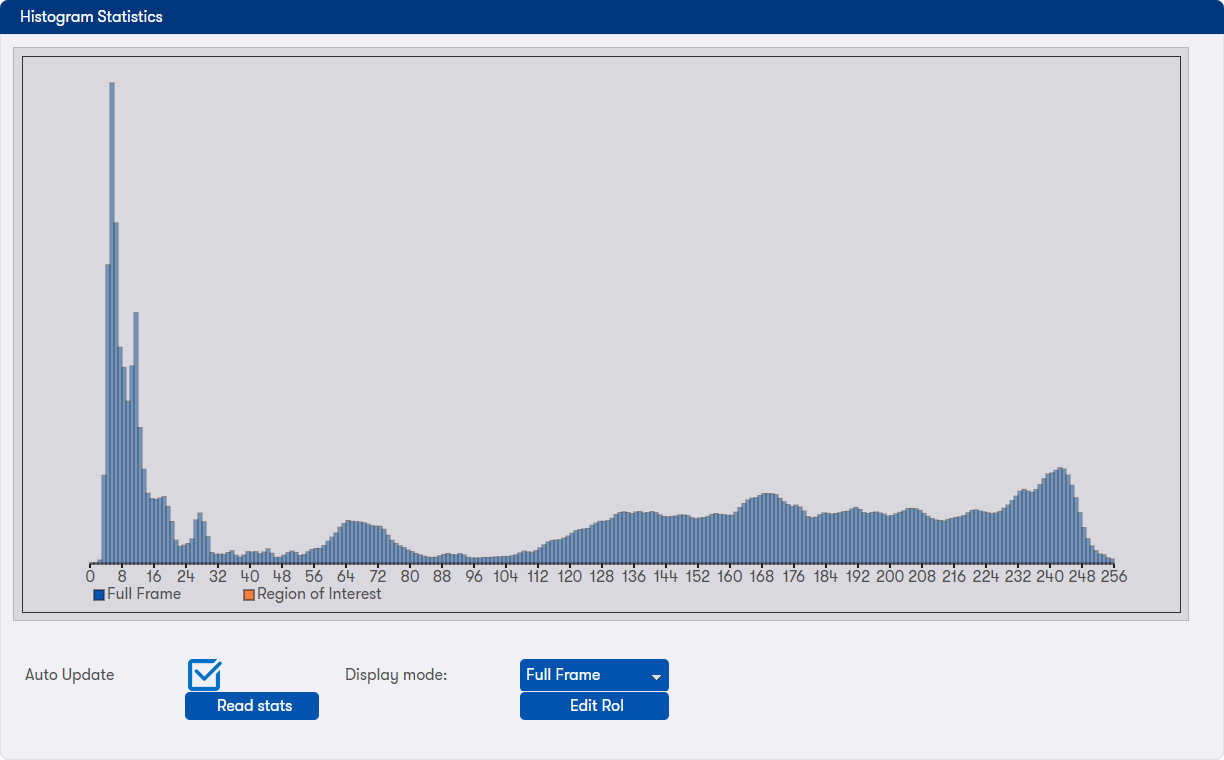Select the Full Frame legend label

click(x=144, y=594)
